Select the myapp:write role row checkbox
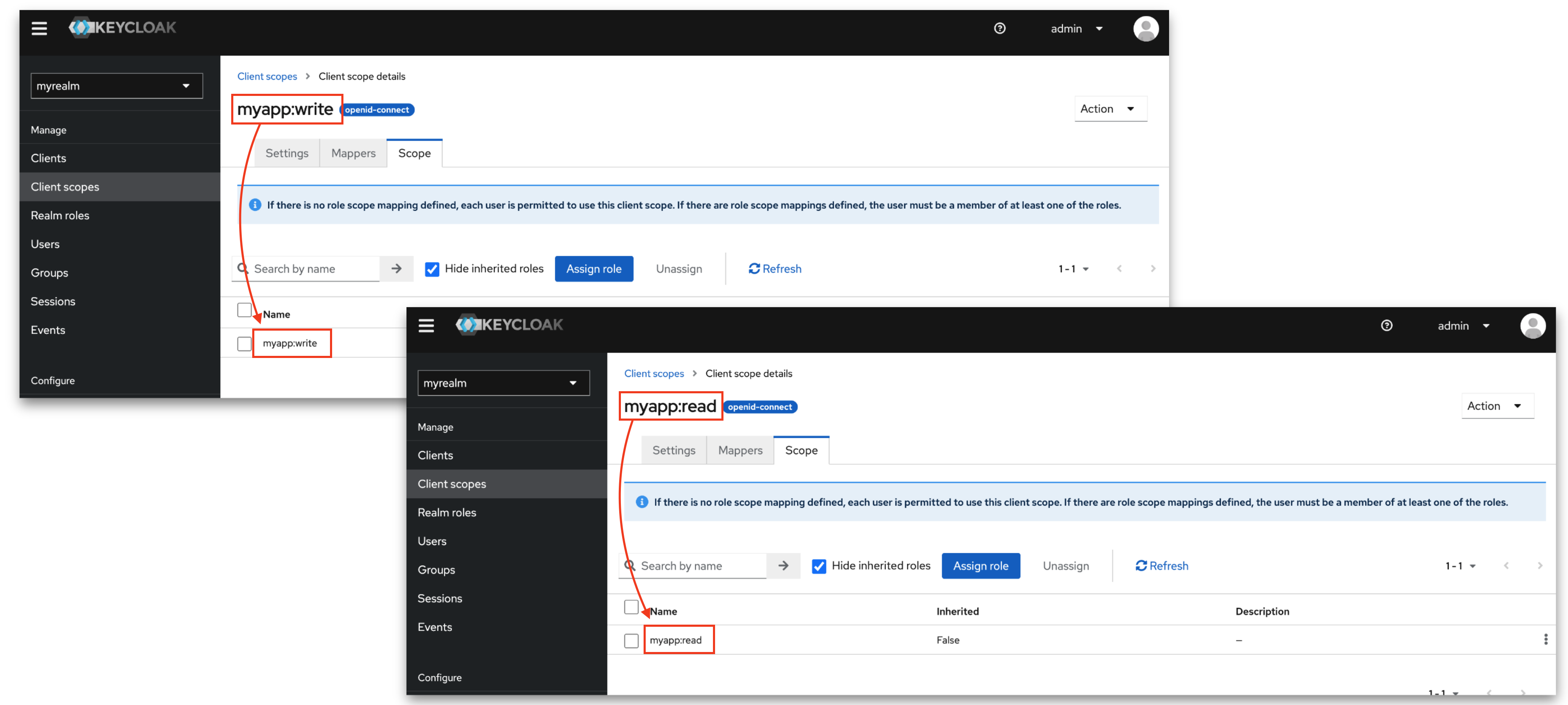The image size is (1568, 705). (244, 344)
